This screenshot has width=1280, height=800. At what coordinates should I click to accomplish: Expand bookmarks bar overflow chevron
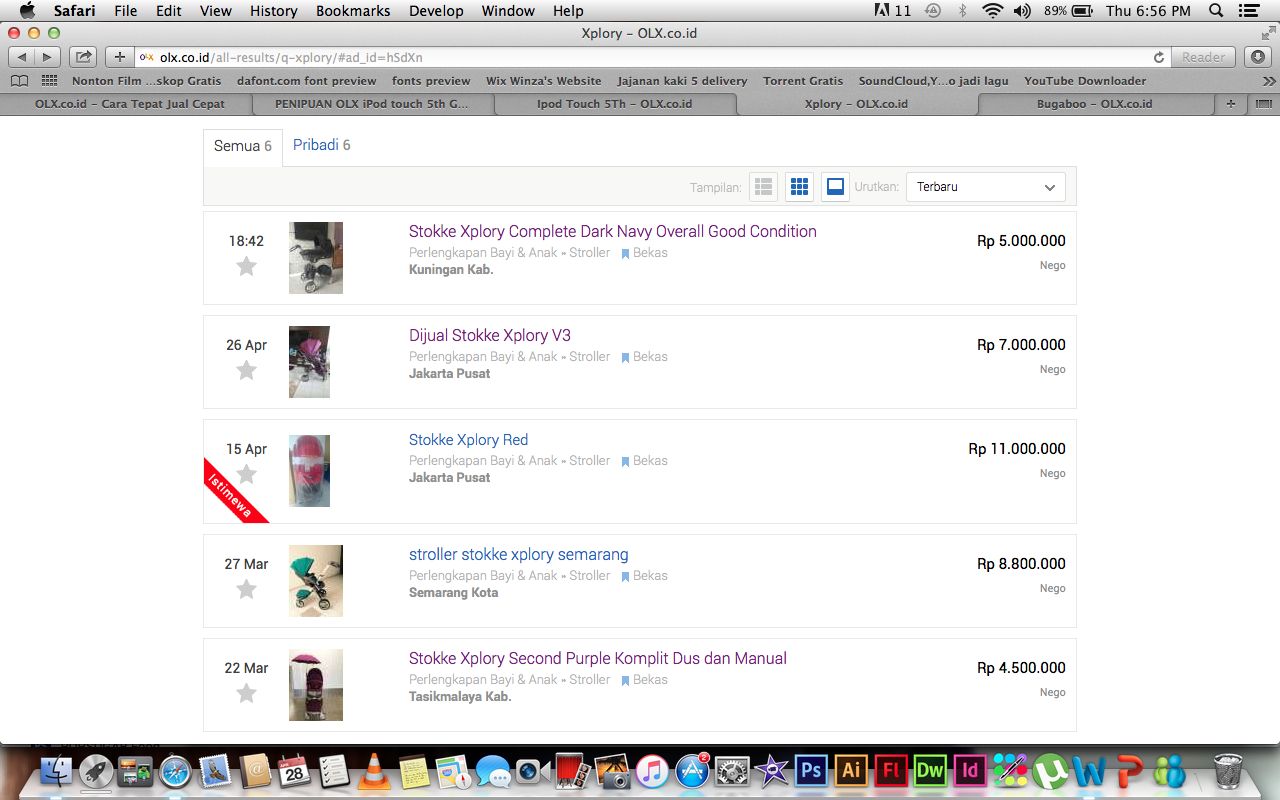(1267, 81)
